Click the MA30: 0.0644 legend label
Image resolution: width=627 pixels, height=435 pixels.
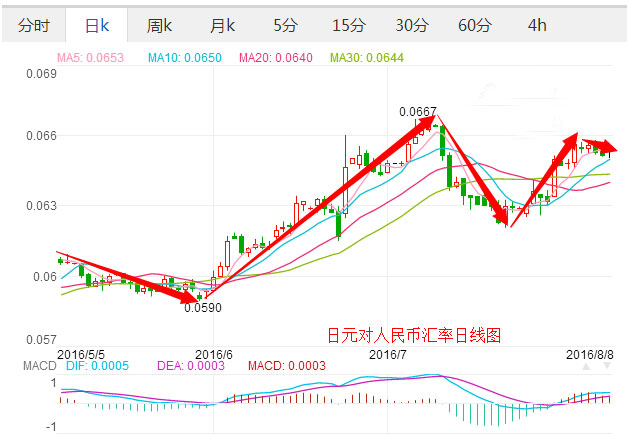pyautogui.click(x=367, y=58)
